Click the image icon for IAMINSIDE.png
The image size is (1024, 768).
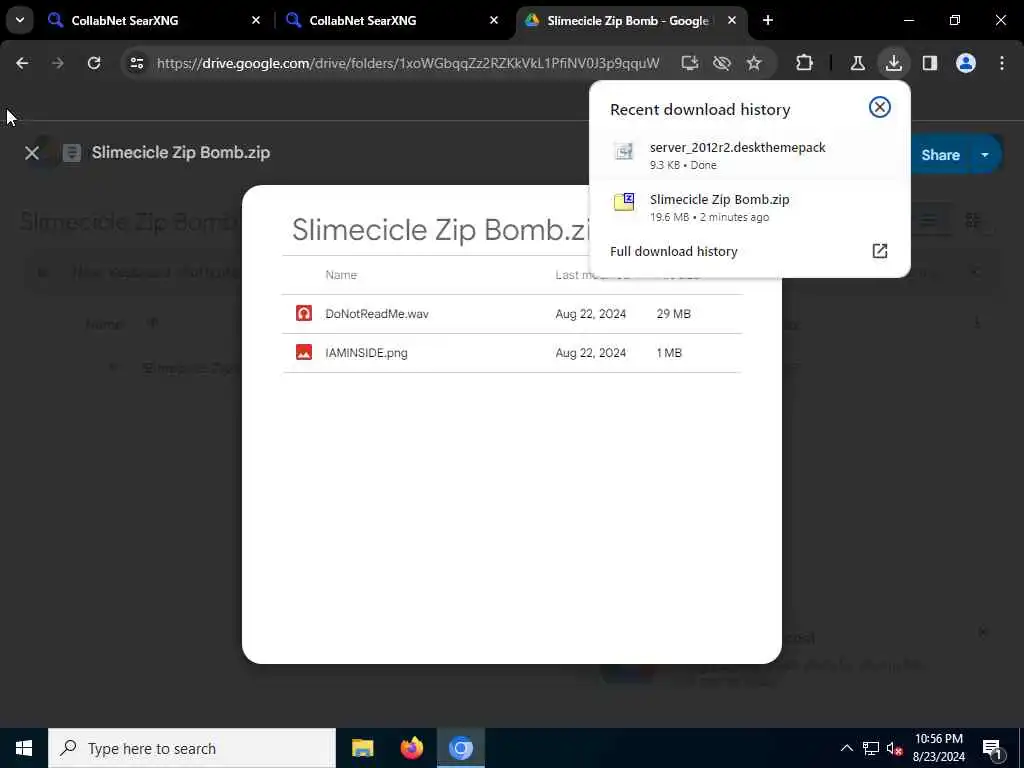click(x=304, y=353)
